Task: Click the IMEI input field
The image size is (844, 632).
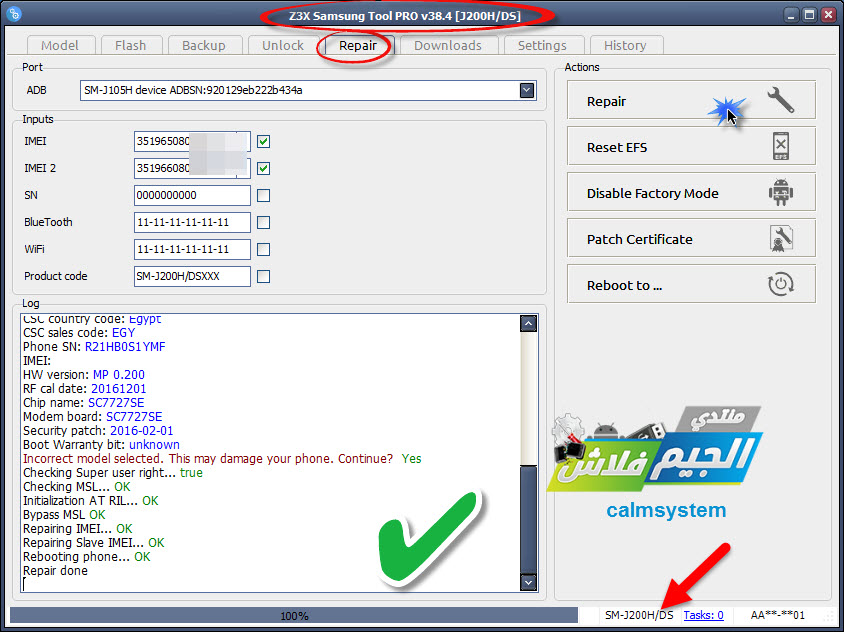Action: pos(192,142)
